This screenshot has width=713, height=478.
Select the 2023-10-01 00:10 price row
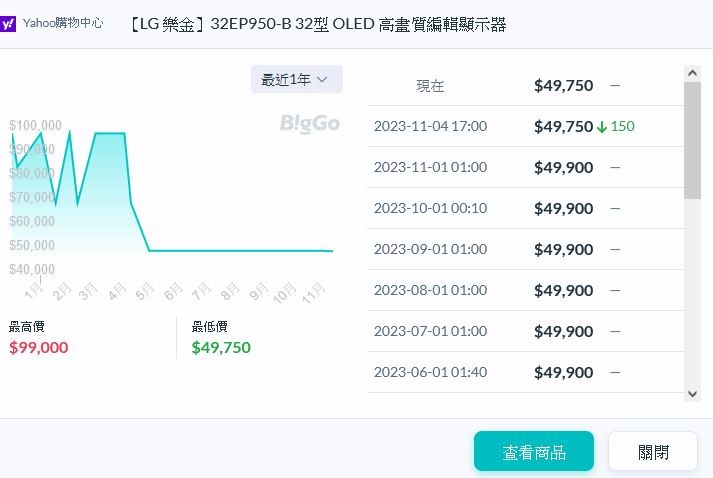point(525,208)
